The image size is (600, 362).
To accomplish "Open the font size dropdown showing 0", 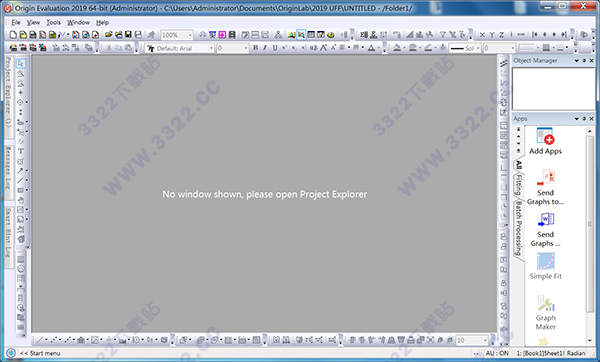I will (245, 48).
